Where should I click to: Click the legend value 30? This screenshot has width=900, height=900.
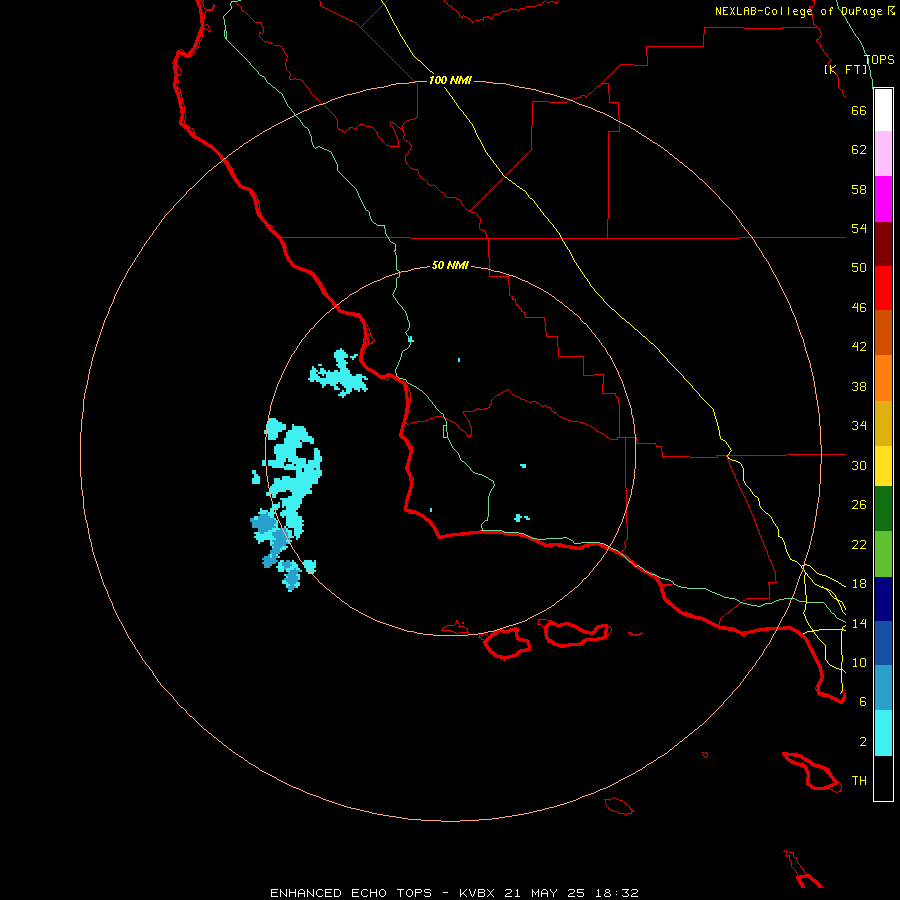coord(859,465)
